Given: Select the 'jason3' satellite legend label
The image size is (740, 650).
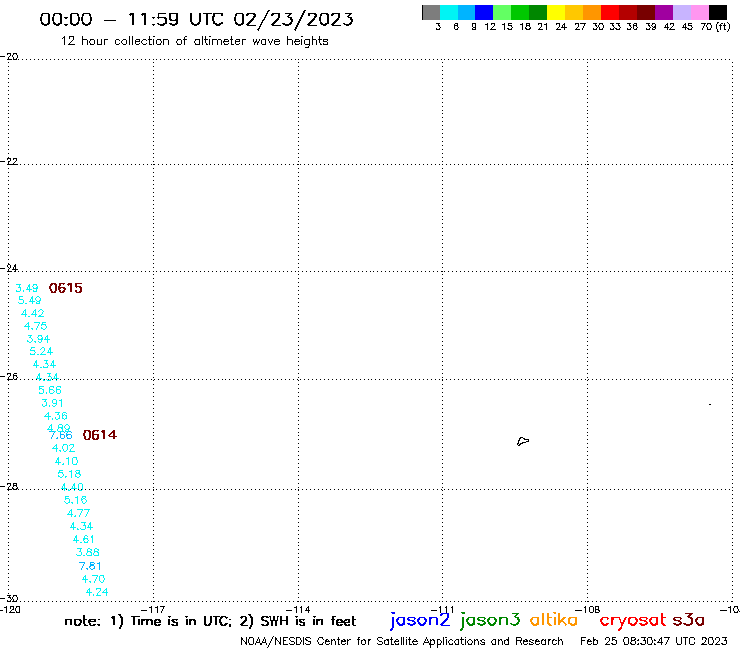Looking at the screenshot, I should [490, 620].
